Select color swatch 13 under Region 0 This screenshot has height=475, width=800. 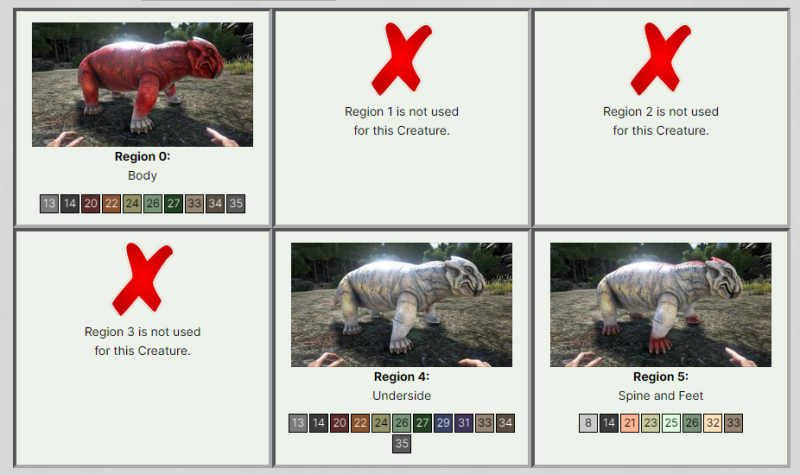[x=49, y=204]
